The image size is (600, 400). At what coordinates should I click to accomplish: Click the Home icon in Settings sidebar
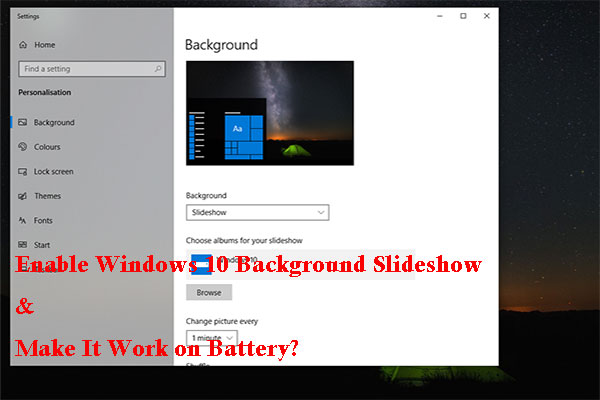tap(22, 45)
